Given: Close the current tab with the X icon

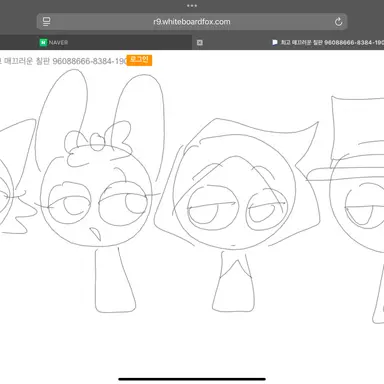Looking at the screenshot, I should tap(200, 42).
